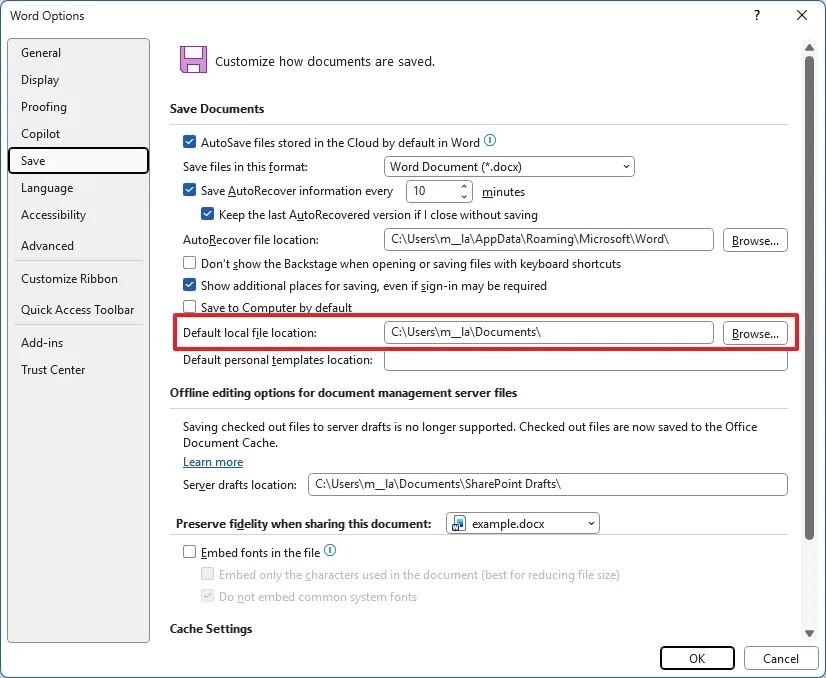The height and width of the screenshot is (678, 826).
Task: Enable Embed fonts in the file
Action: coord(189,551)
